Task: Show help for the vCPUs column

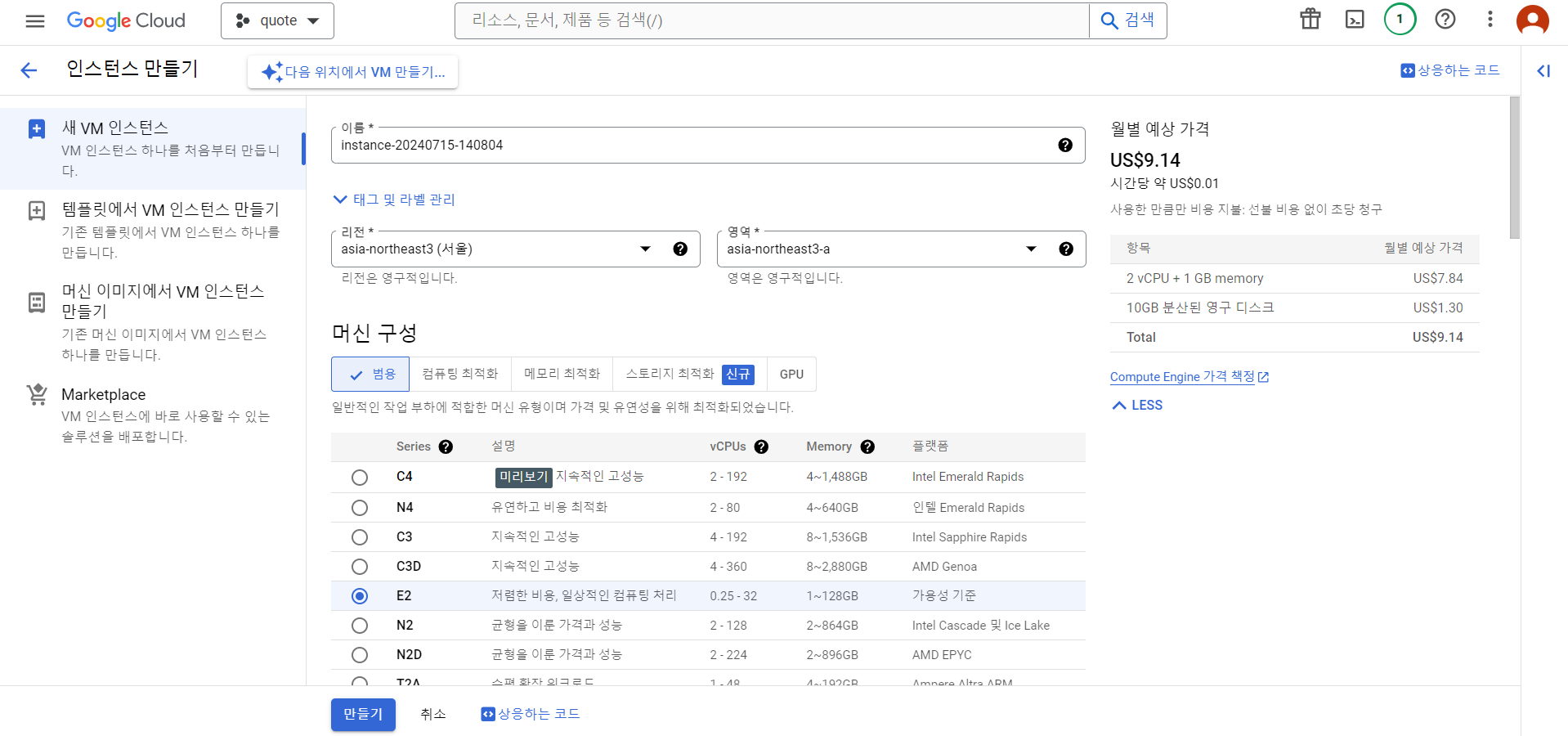Action: click(761, 447)
